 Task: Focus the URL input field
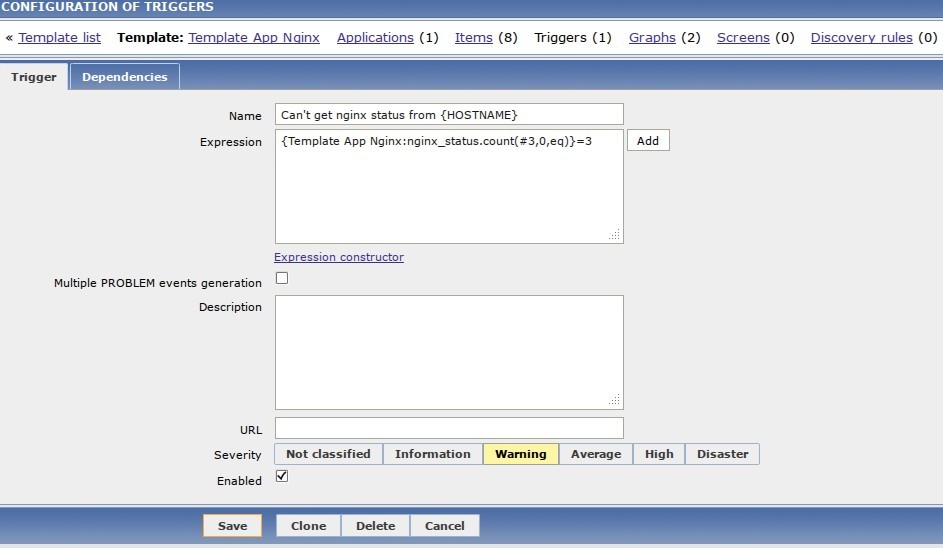[x=449, y=428]
